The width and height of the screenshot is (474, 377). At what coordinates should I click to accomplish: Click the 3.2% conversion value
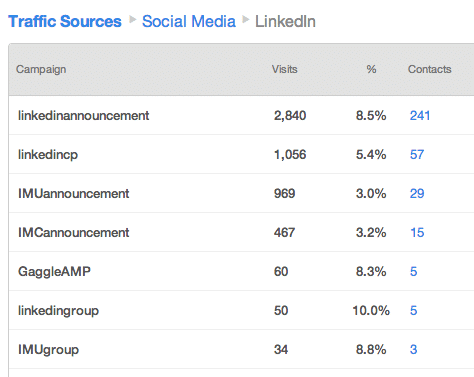(371, 232)
